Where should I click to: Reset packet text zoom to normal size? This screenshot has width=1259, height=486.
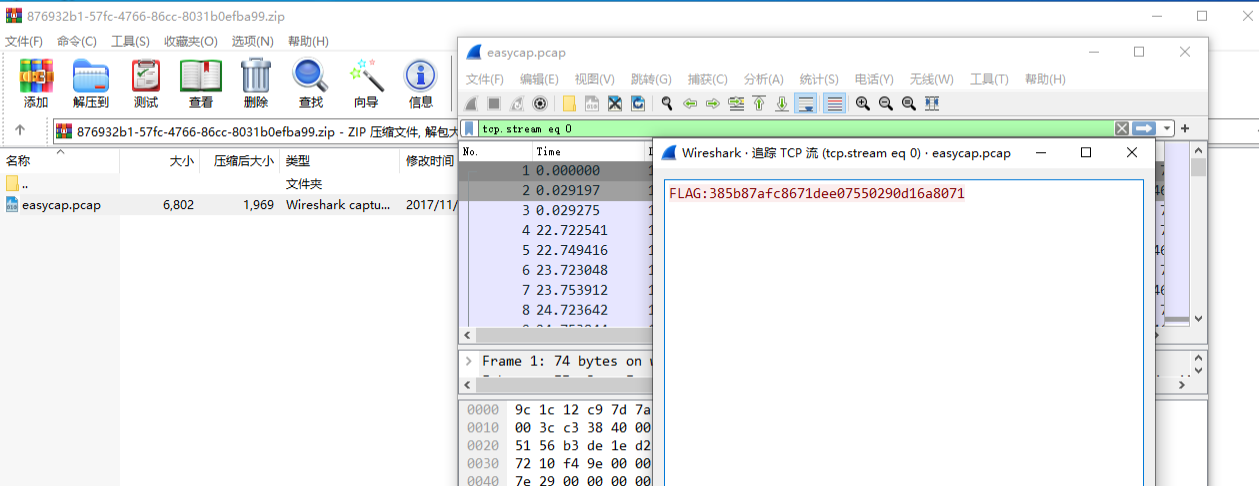(908, 103)
